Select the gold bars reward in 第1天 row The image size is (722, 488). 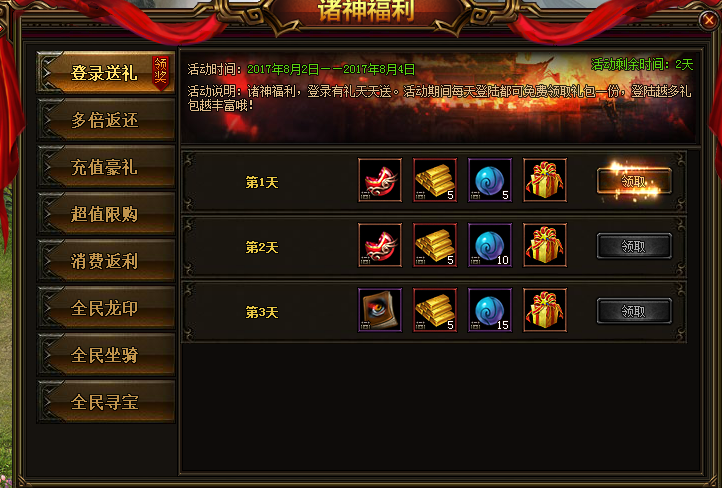pyautogui.click(x=435, y=180)
